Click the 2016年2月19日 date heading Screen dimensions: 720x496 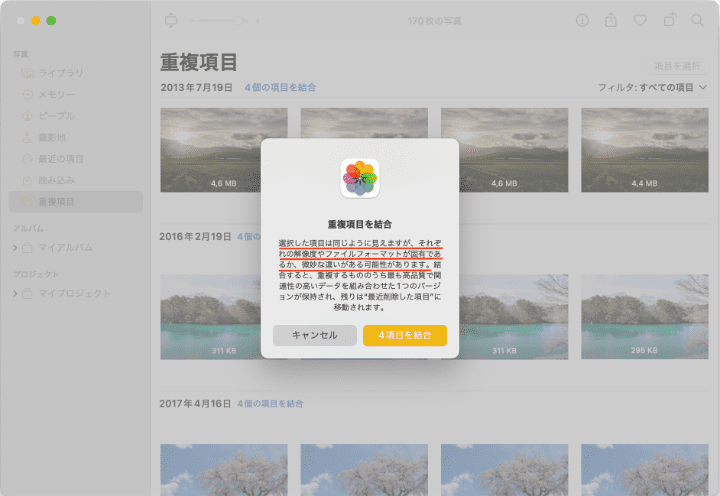(x=195, y=237)
